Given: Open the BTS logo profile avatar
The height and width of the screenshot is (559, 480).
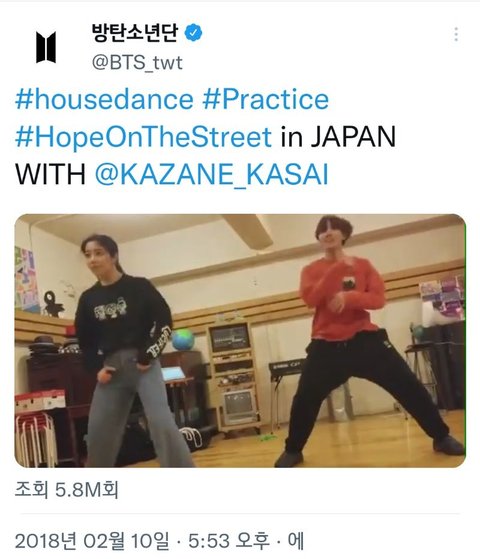Looking at the screenshot, I should coord(46,47).
